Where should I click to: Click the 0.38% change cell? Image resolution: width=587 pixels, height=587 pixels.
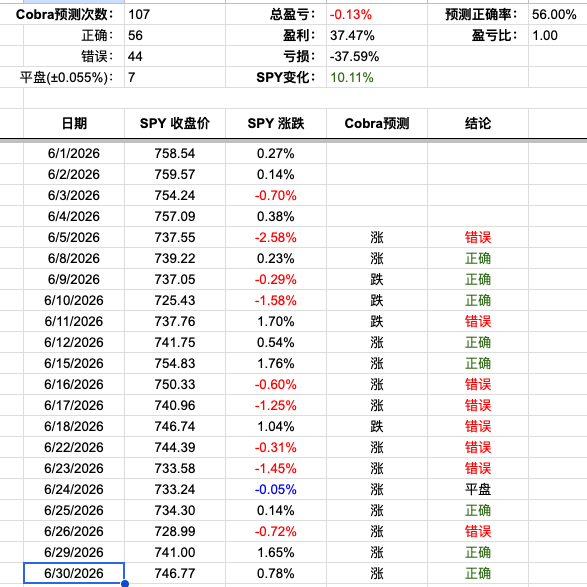coord(276,216)
